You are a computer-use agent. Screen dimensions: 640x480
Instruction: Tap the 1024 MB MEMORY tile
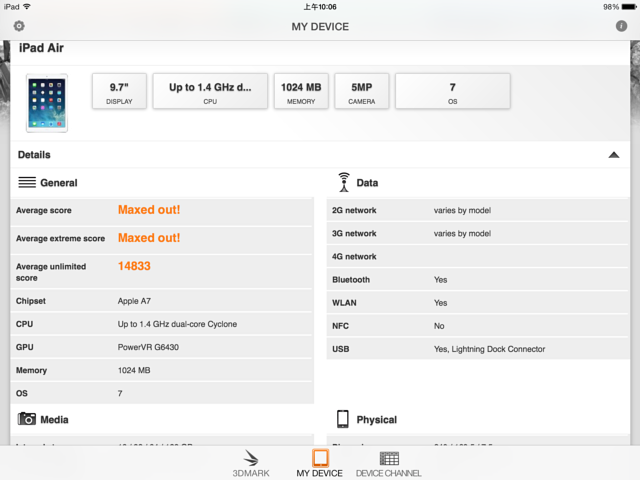301,91
